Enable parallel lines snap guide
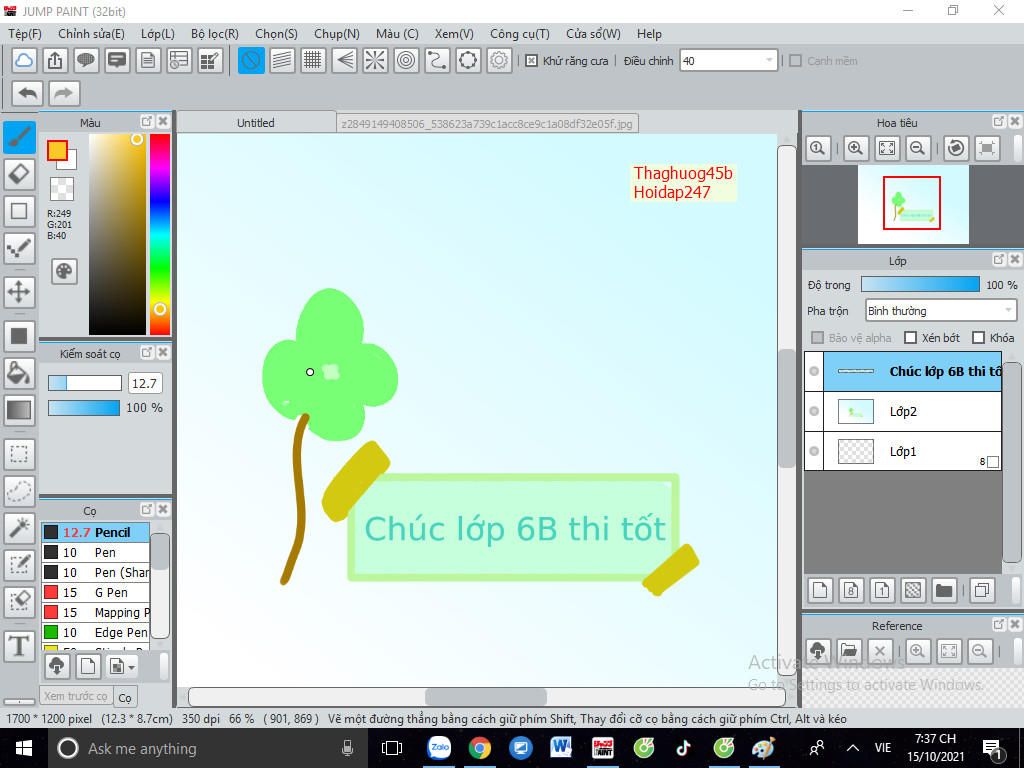 tap(282, 61)
